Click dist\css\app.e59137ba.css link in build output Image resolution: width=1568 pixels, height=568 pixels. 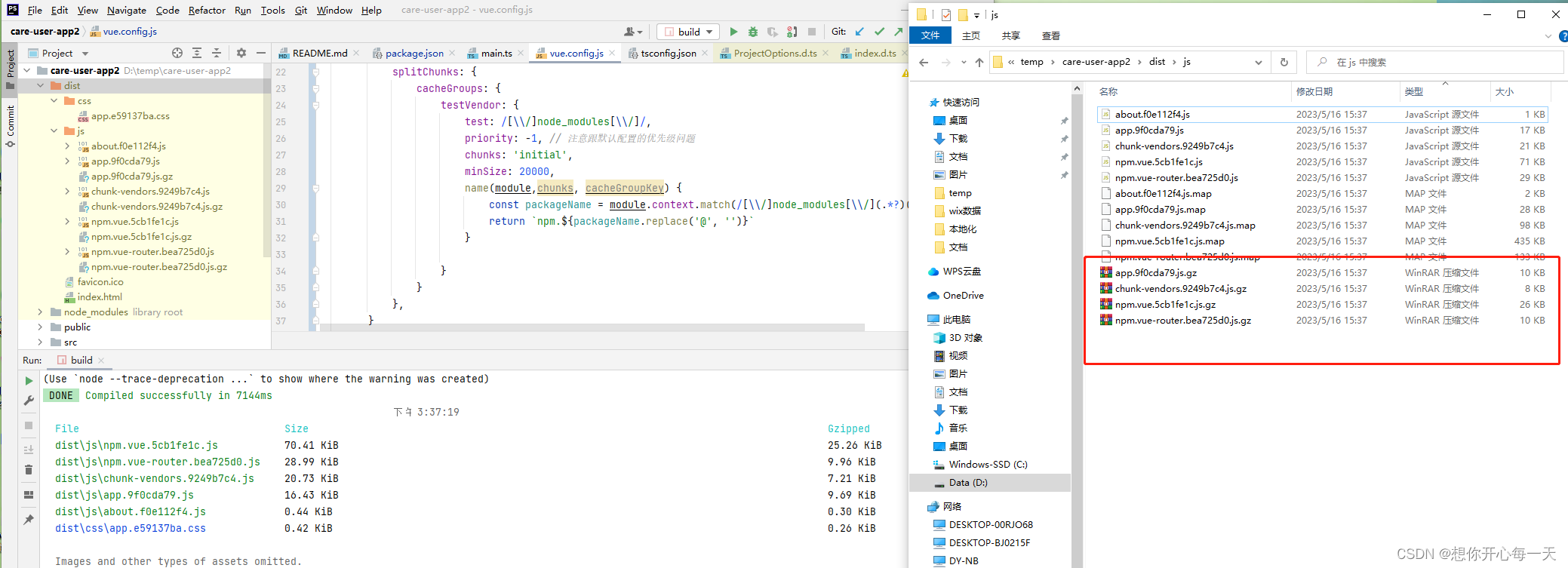pos(131,529)
